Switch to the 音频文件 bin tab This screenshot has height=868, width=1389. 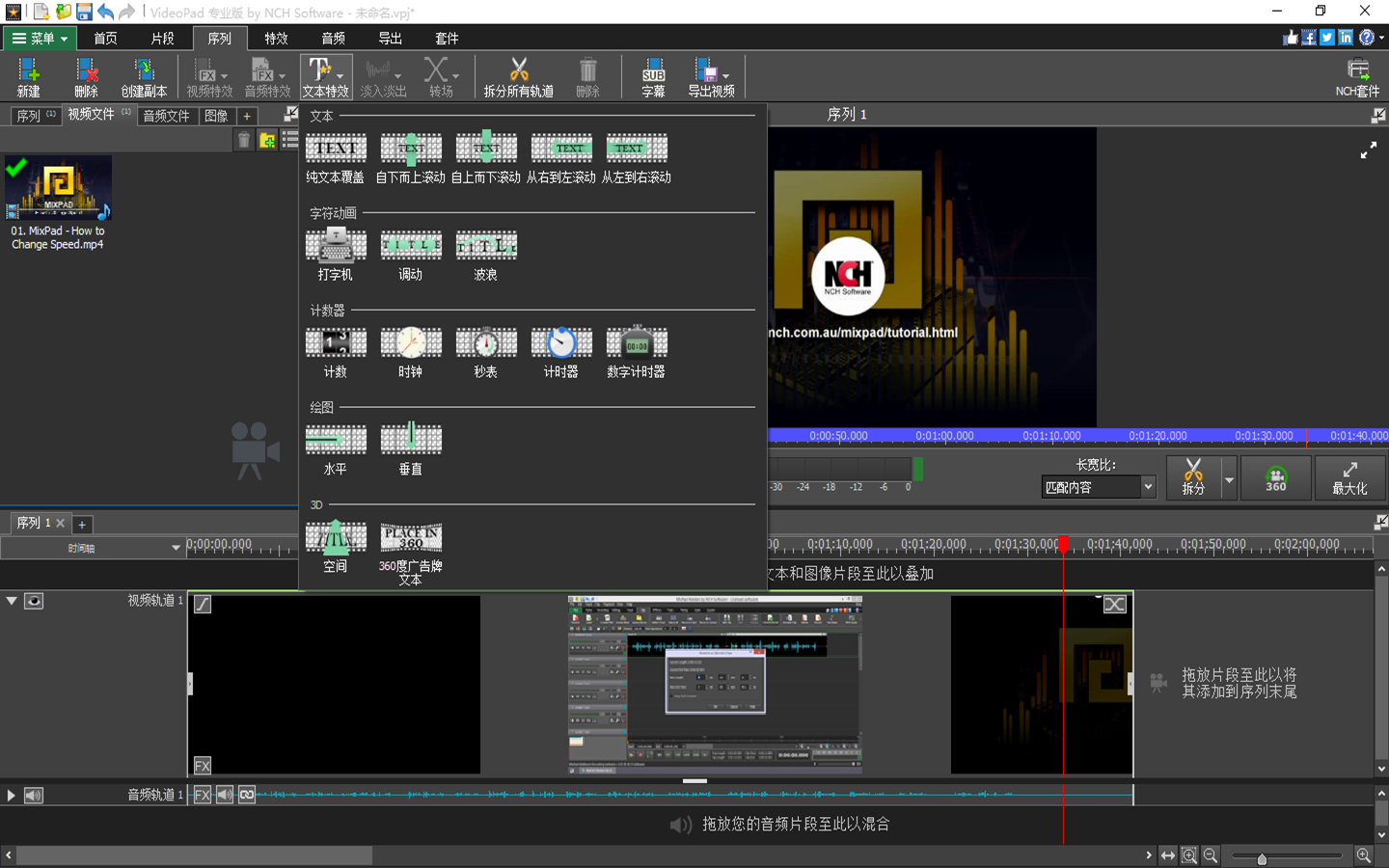(x=166, y=116)
